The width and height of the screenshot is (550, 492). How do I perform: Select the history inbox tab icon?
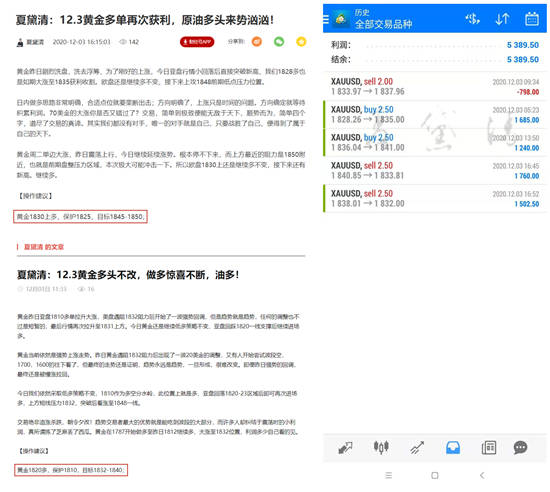click(x=453, y=447)
